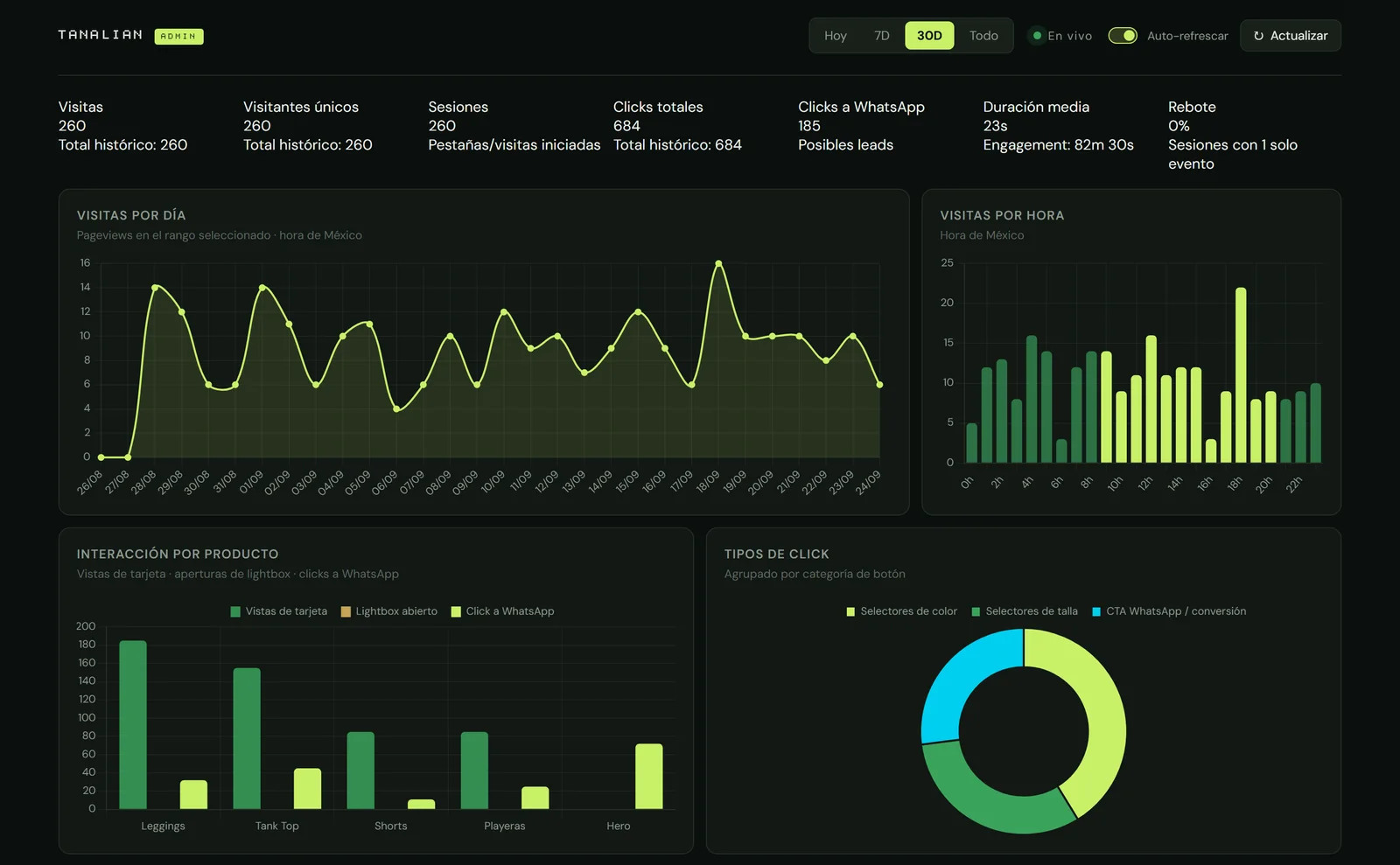Click the Tank Top dark green bar
Image resolution: width=1400 pixels, height=865 pixels.
point(247,738)
